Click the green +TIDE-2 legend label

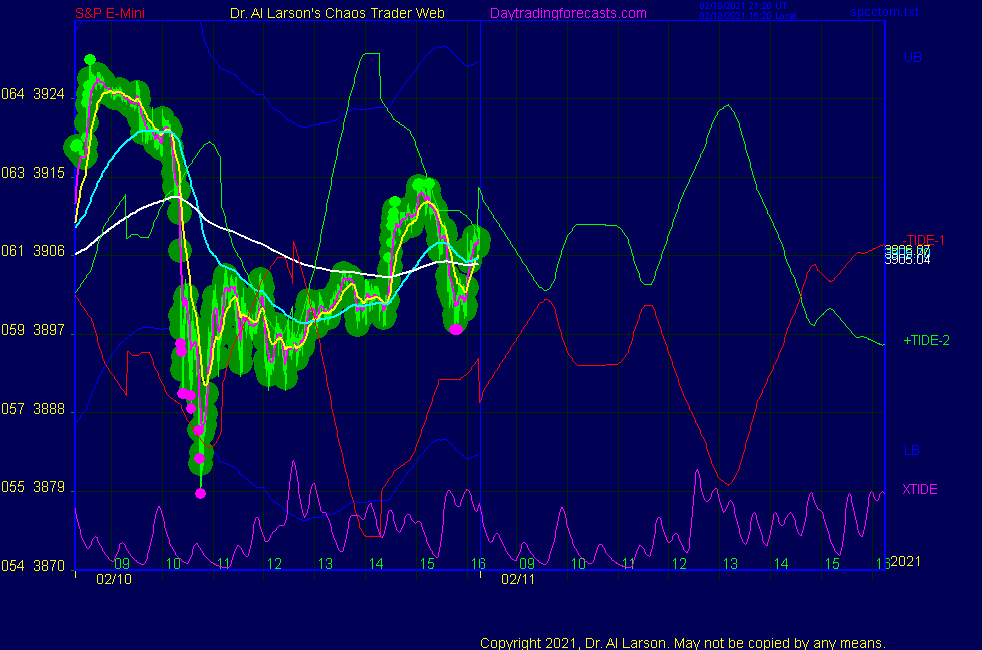(926, 341)
